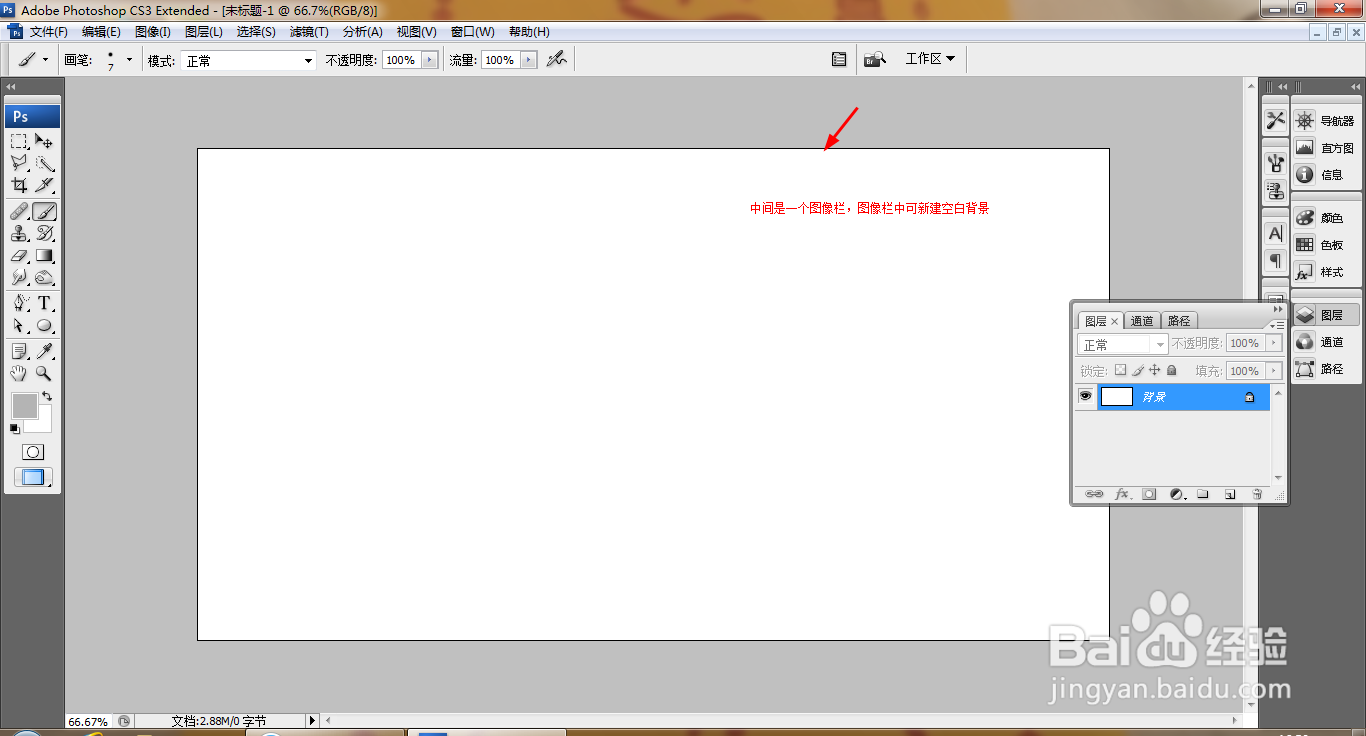The width and height of the screenshot is (1366, 736).
Task: Open the 图像(I) menu
Action: (x=153, y=32)
